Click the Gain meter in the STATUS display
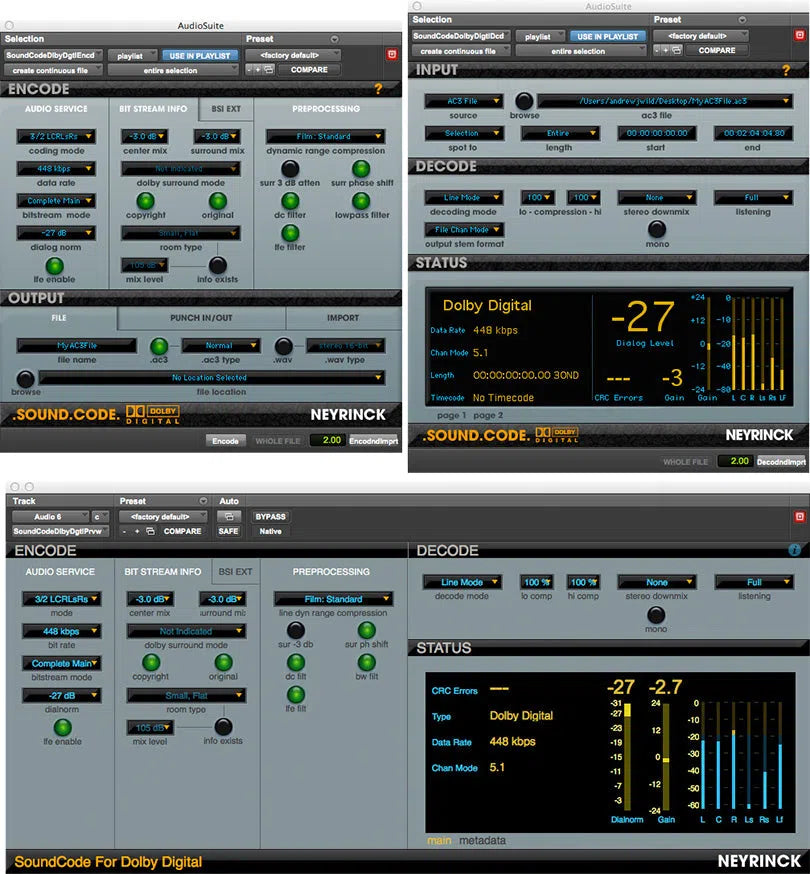810x874 pixels. coord(710,344)
